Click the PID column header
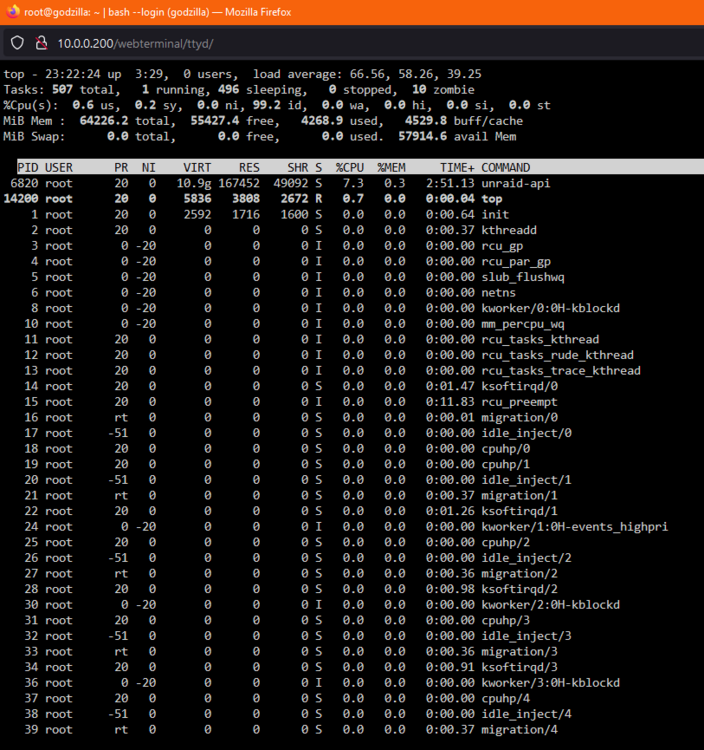Screen dimensions: 704x750 pyautogui.click(x=28, y=167)
